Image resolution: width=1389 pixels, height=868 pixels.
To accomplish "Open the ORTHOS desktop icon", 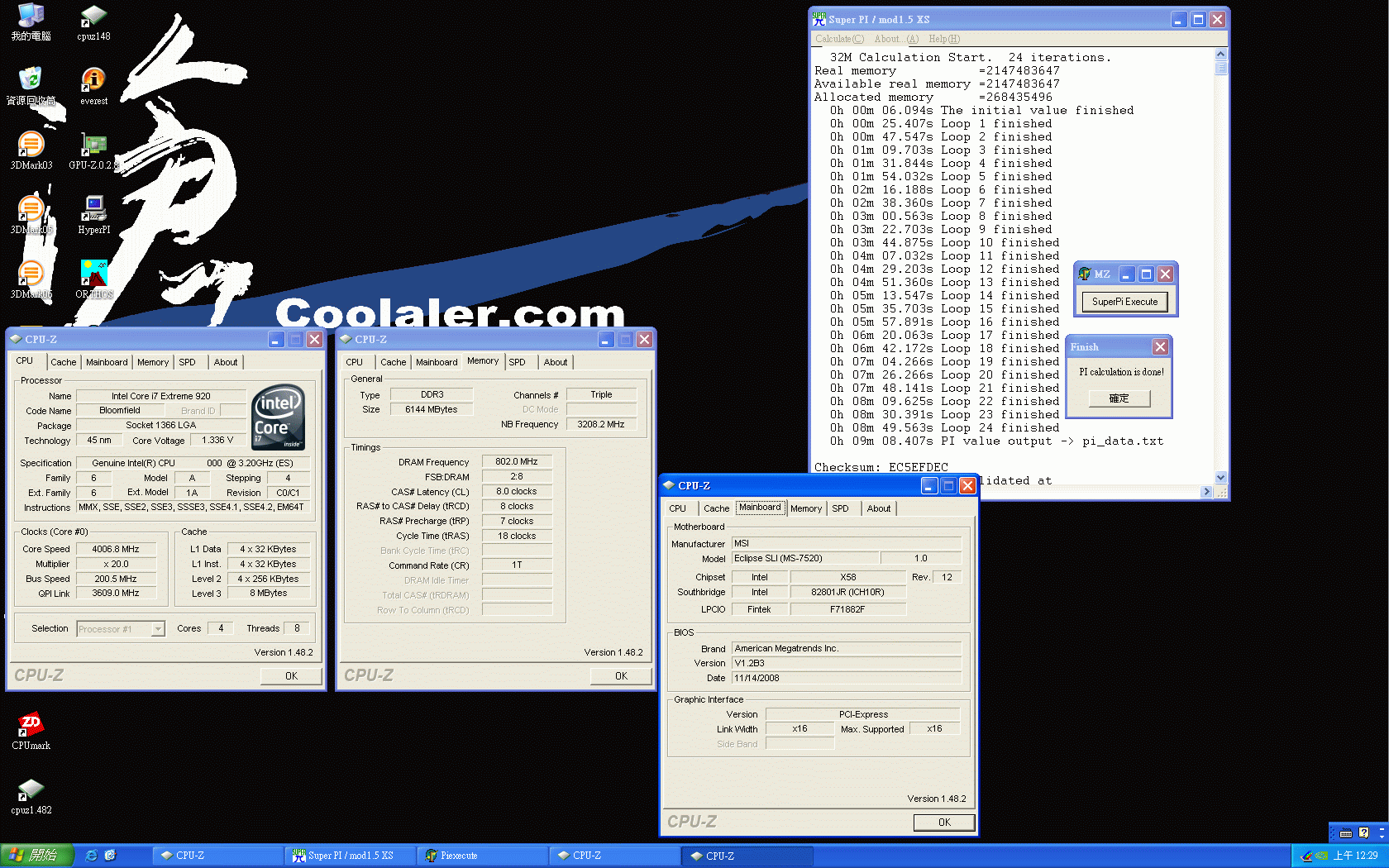I will pos(93,279).
